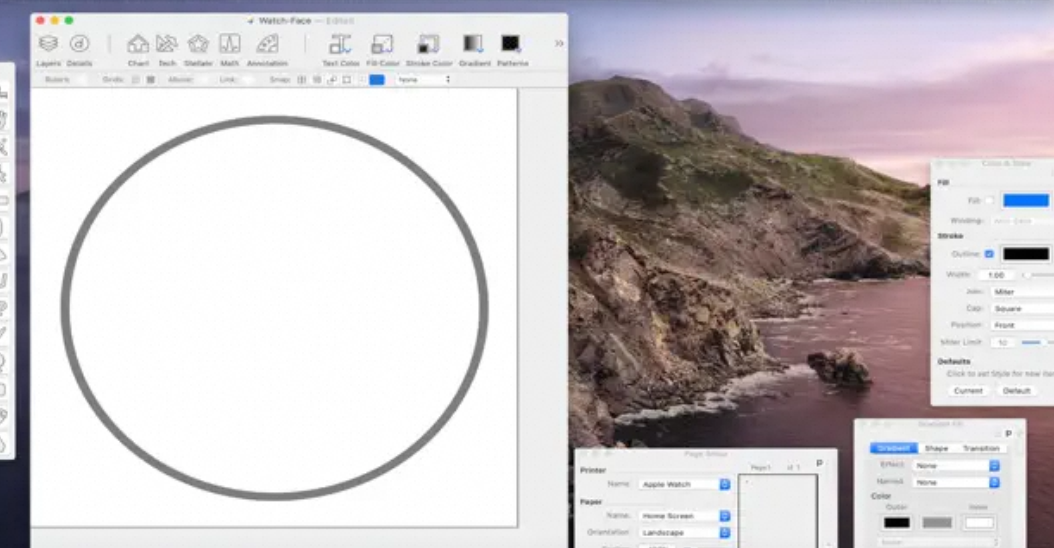Click the Current defaults button

969,391
